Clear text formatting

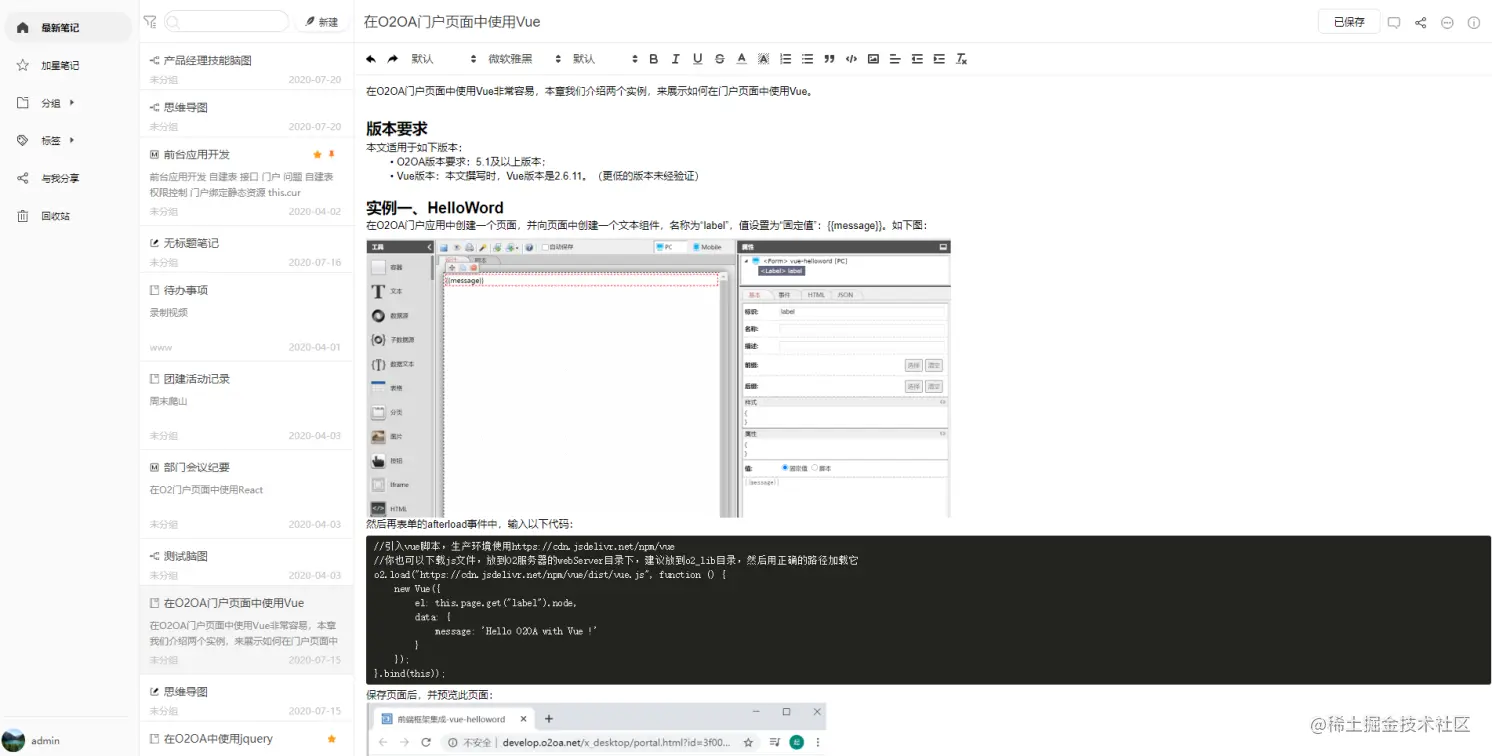tap(961, 58)
